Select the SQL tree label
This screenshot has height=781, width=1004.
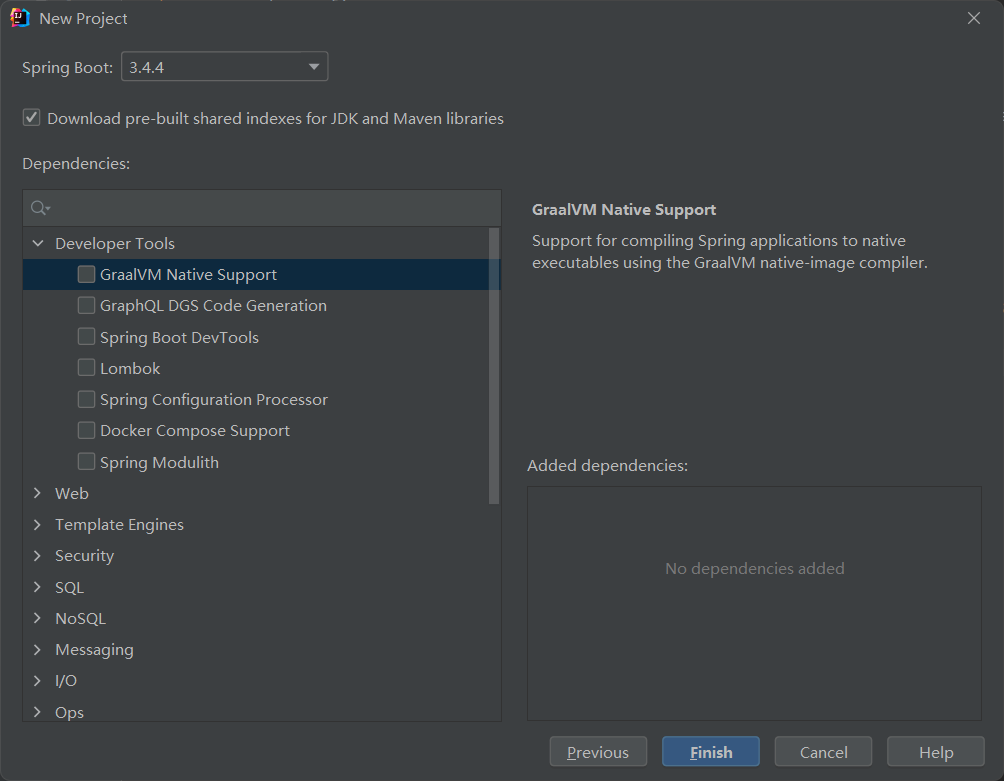(x=69, y=588)
